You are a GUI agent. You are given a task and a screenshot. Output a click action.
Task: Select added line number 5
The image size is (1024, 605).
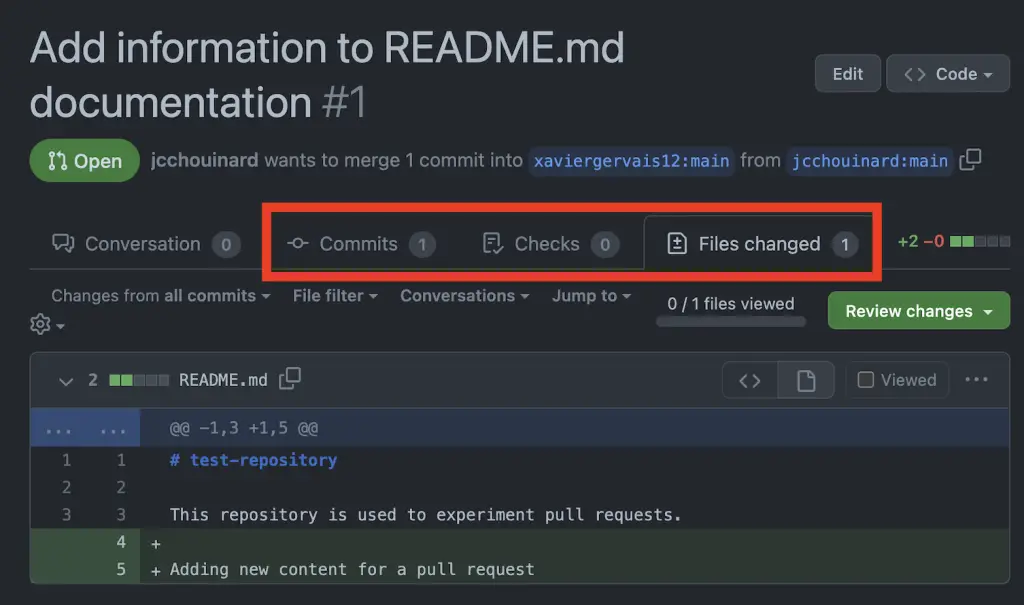click(121, 570)
